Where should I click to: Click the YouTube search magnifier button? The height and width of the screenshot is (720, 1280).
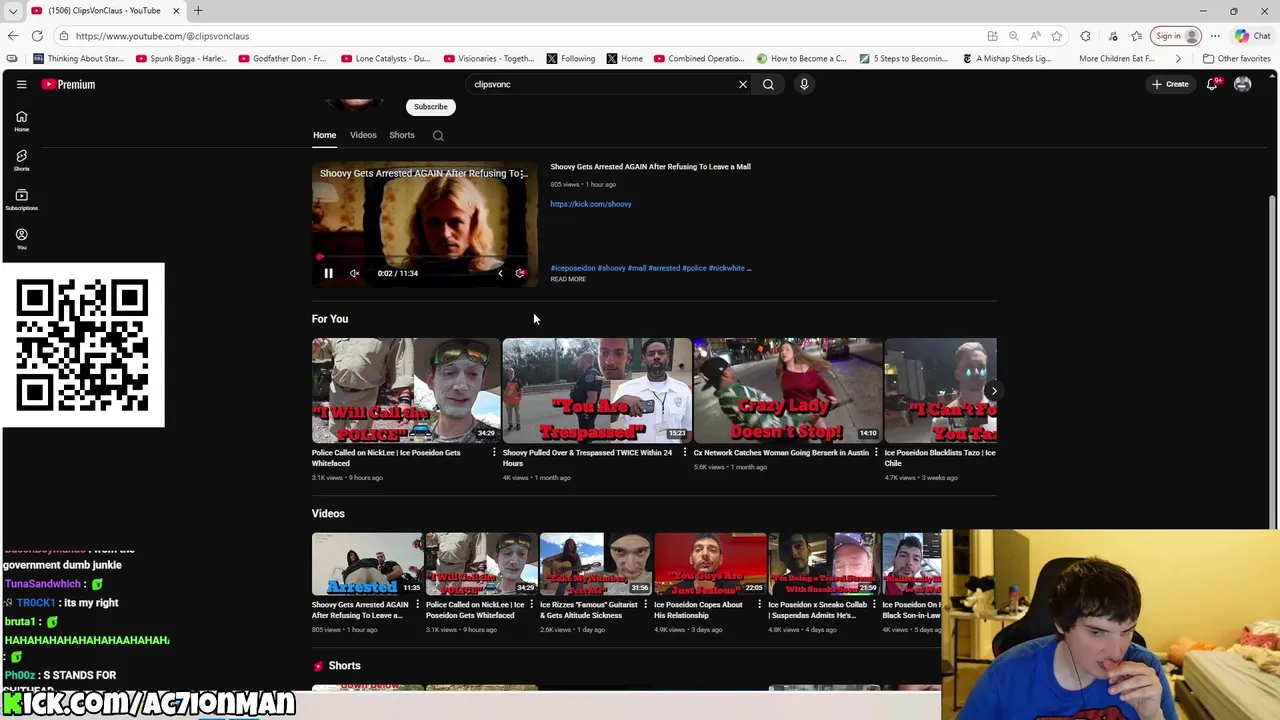pos(768,84)
